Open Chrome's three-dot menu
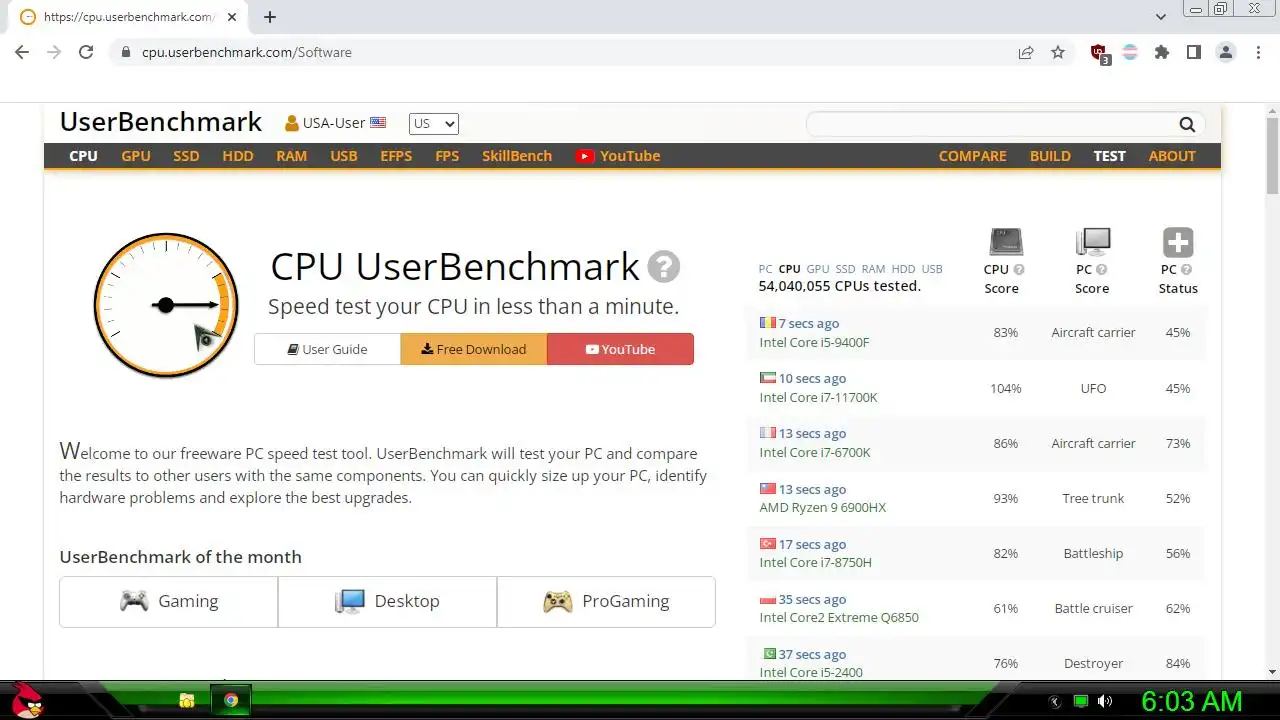This screenshot has height=720, width=1280. tap(1258, 52)
